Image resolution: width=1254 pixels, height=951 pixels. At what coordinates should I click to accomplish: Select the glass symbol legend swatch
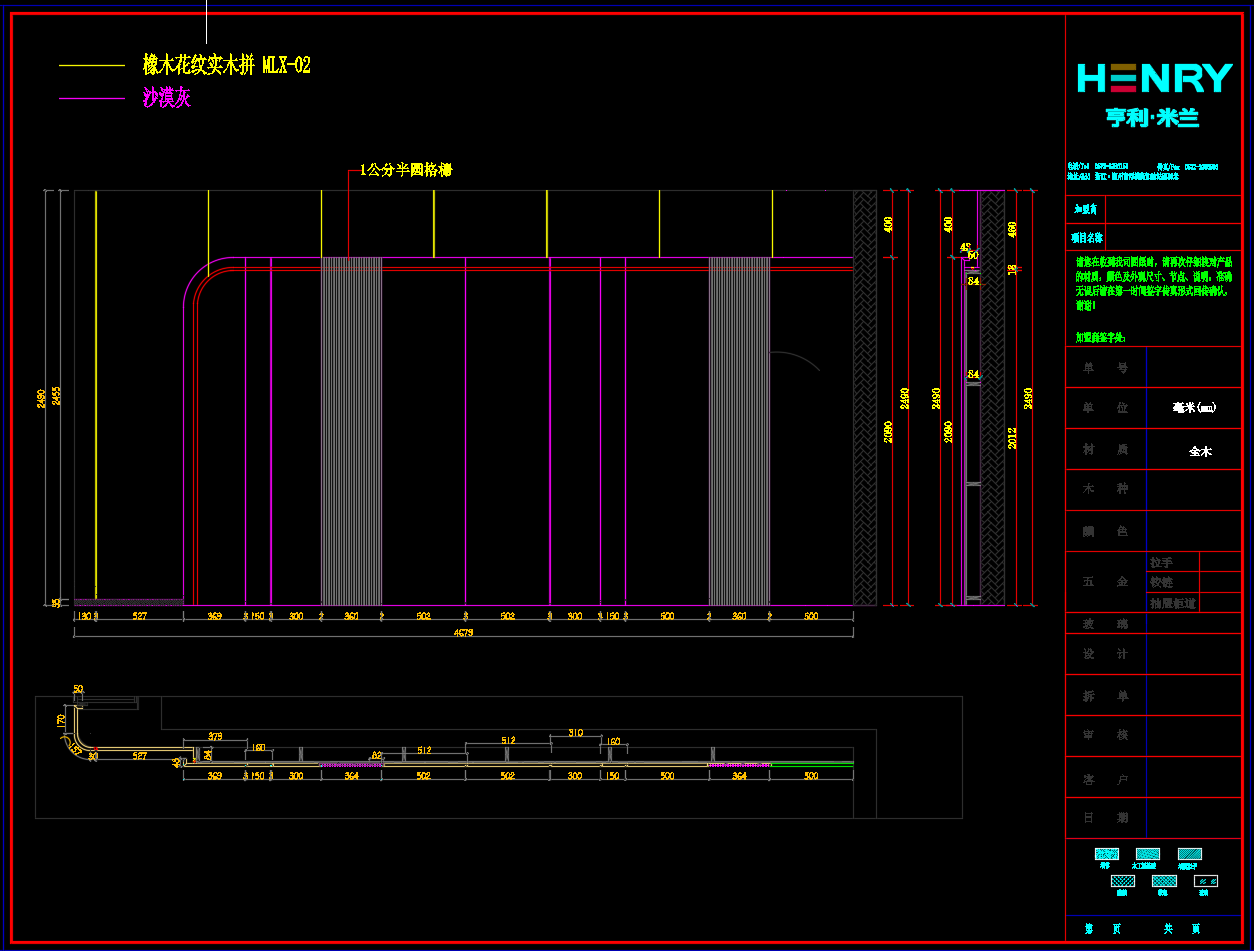click(1206, 881)
